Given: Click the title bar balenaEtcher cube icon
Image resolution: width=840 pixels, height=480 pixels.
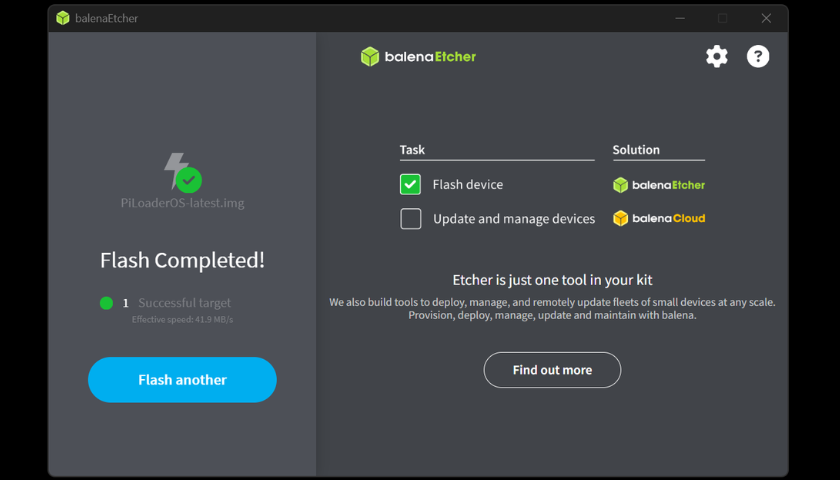Looking at the screenshot, I should pyautogui.click(x=63, y=18).
